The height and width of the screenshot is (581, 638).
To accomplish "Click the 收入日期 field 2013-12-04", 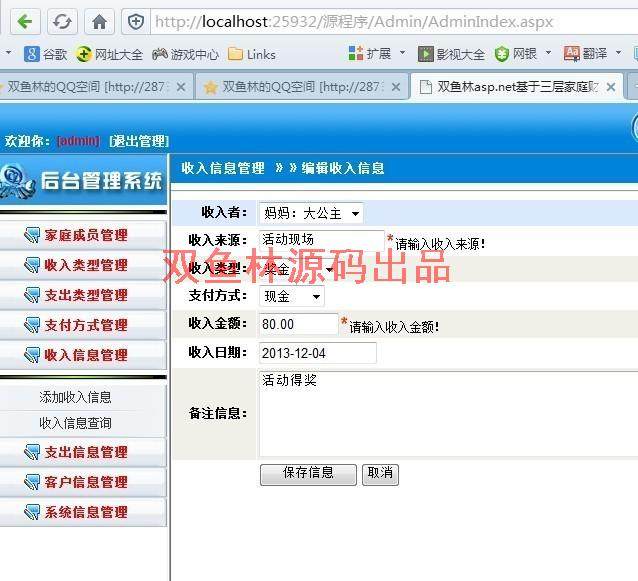I will pos(317,353).
